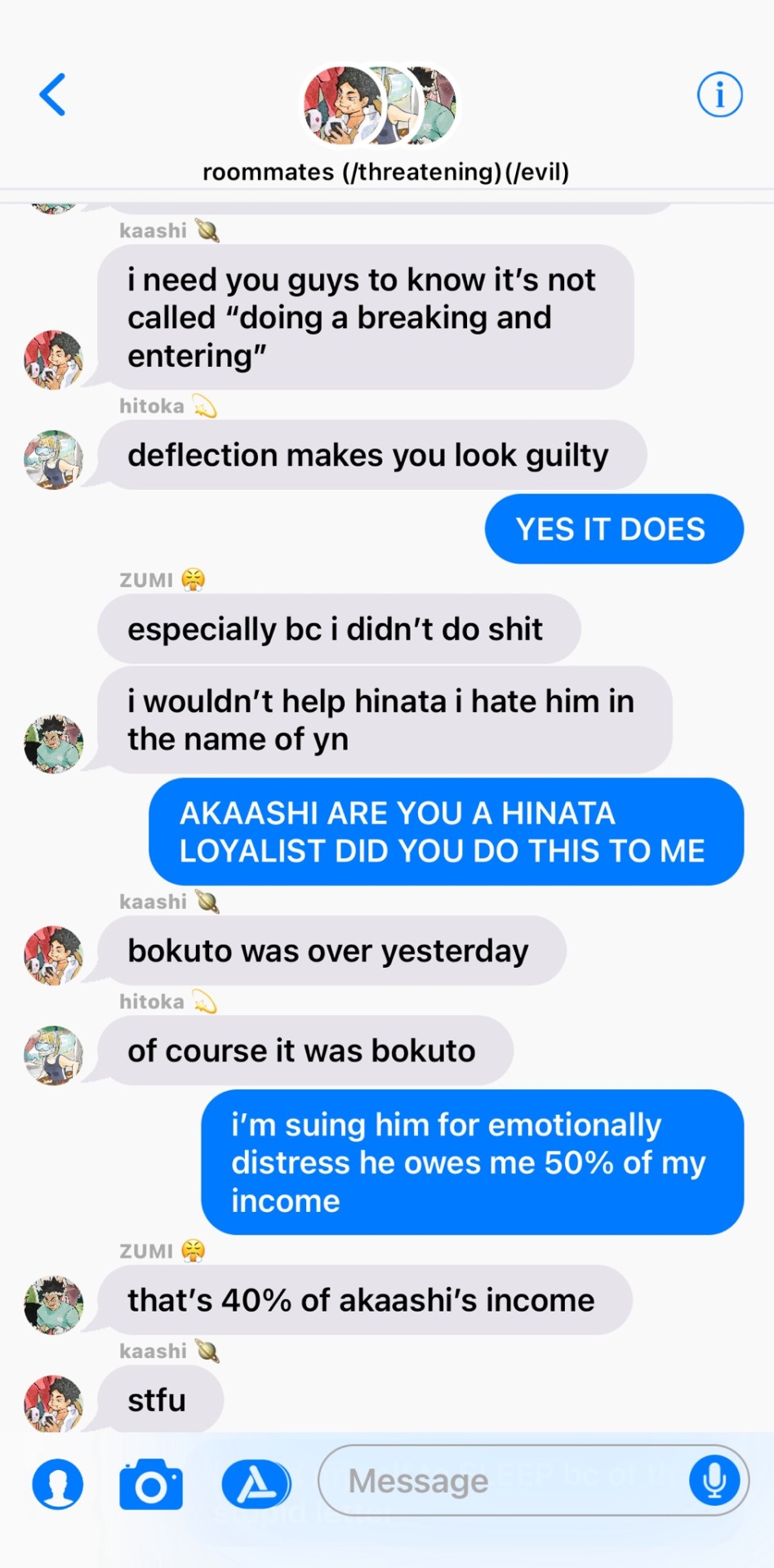774x1568 pixels.
Task: Tap the microphone dictation icon
Action: (714, 1480)
